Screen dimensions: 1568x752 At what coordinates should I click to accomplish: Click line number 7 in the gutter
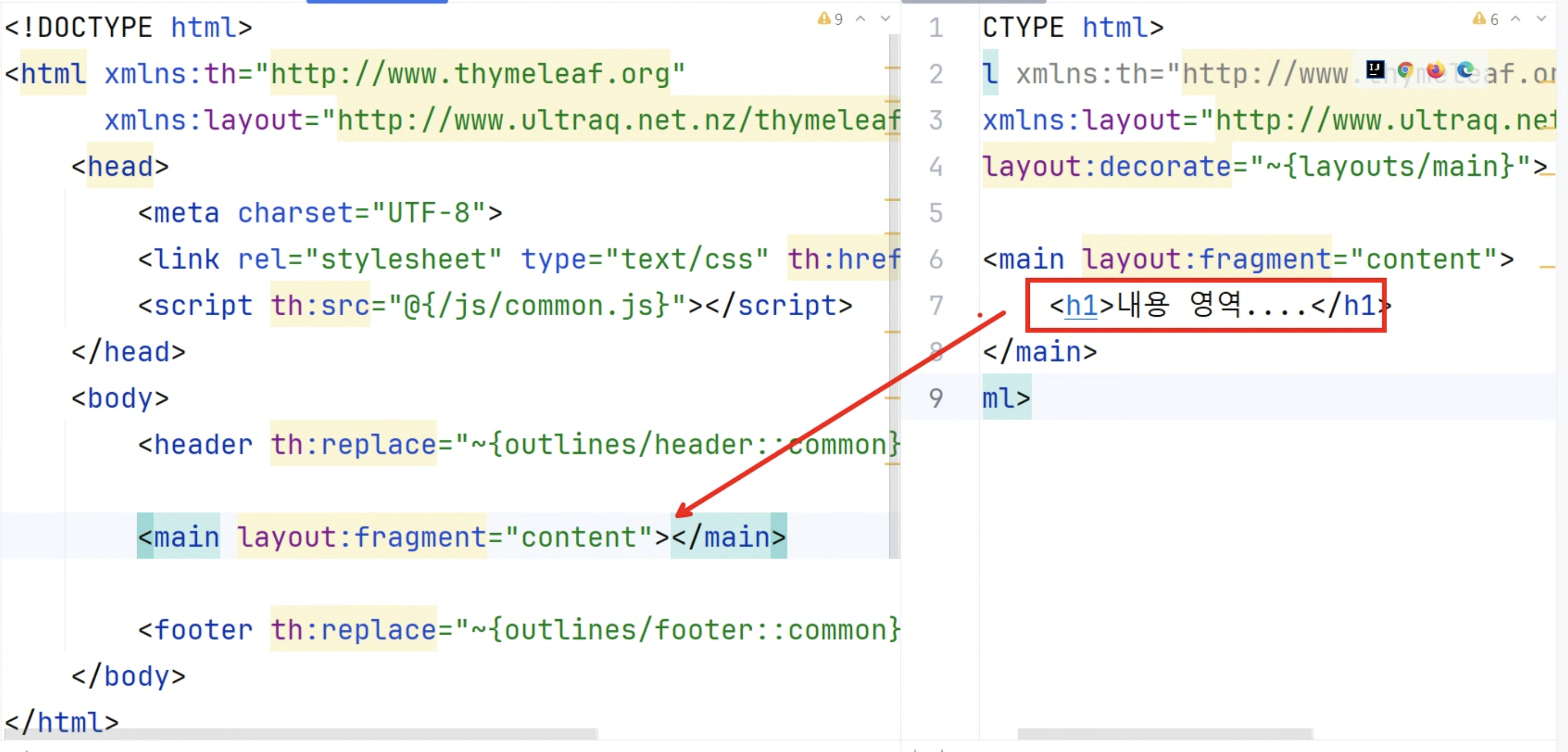click(936, 306)
